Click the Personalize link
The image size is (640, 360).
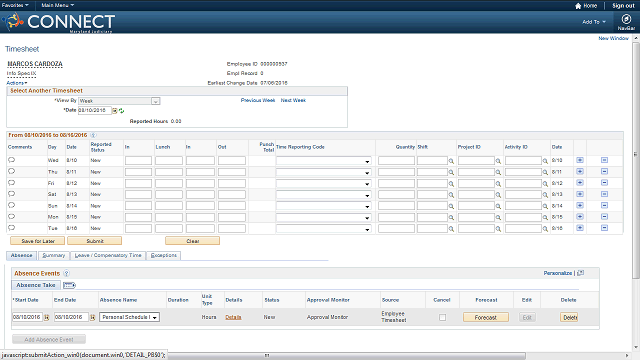click(x=558, y=273)
